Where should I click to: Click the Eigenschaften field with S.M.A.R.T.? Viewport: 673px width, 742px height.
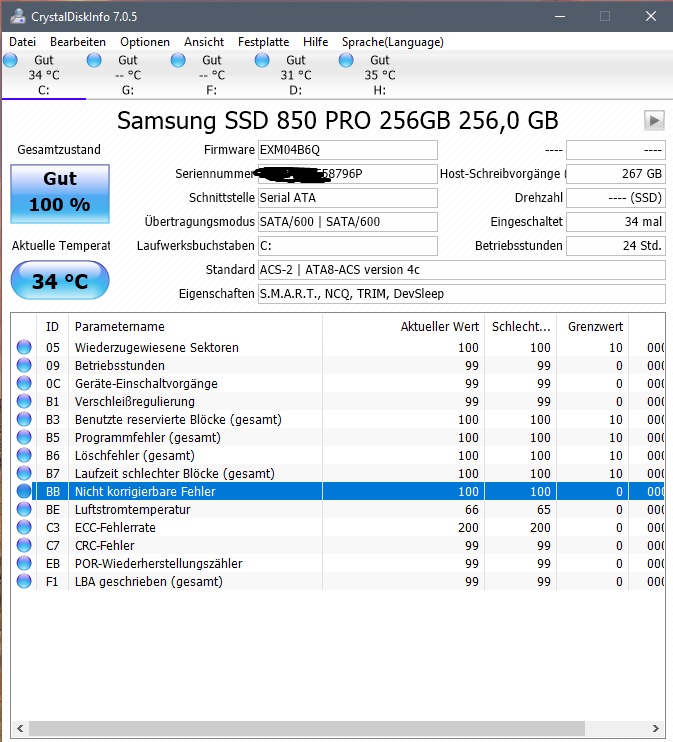click(461, 294)
